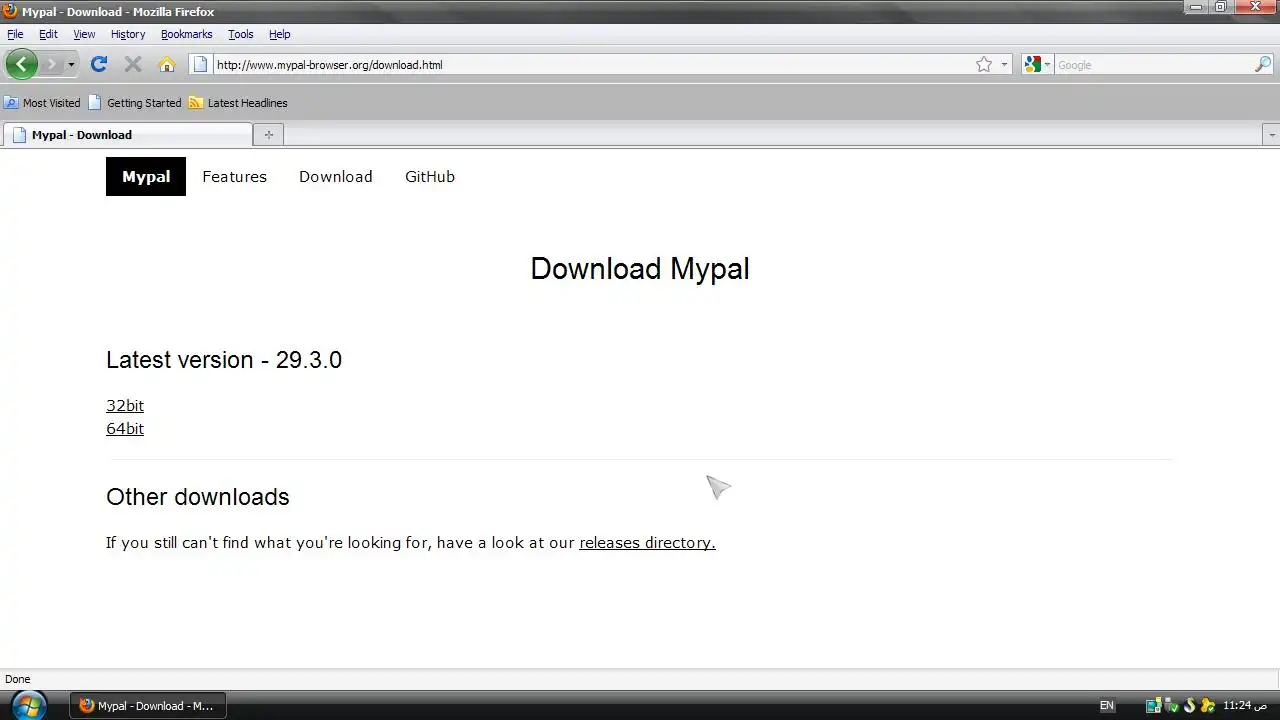Click the URL address field

coord(592,65)
